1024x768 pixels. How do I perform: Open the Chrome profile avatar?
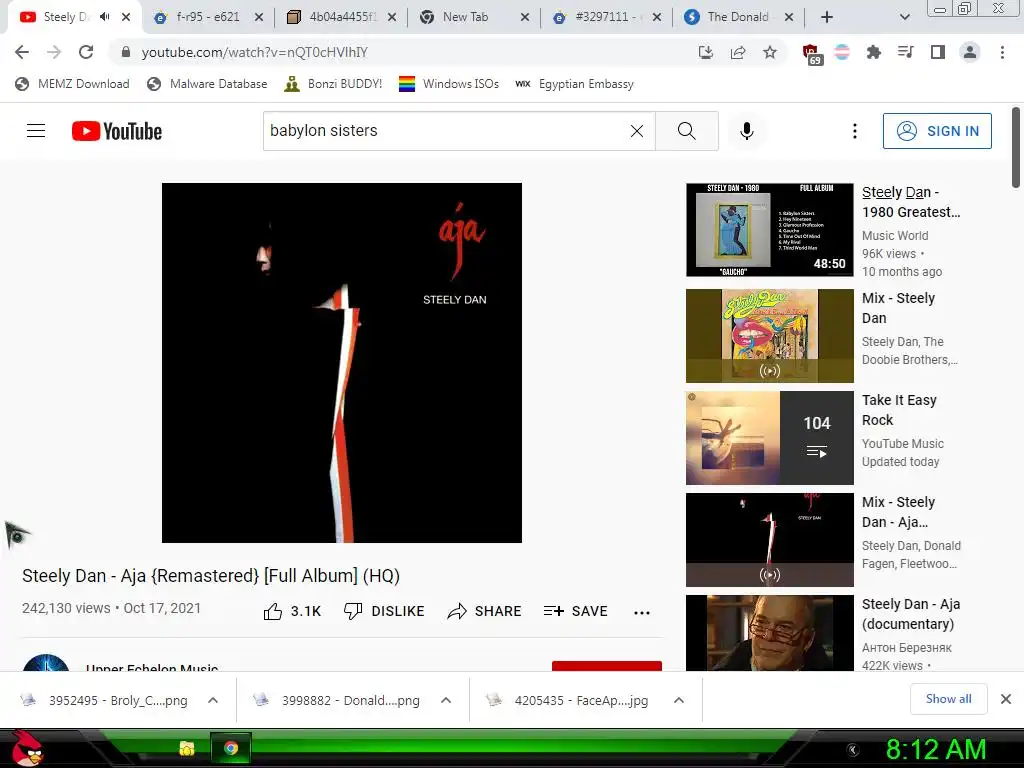click(970, 52)
